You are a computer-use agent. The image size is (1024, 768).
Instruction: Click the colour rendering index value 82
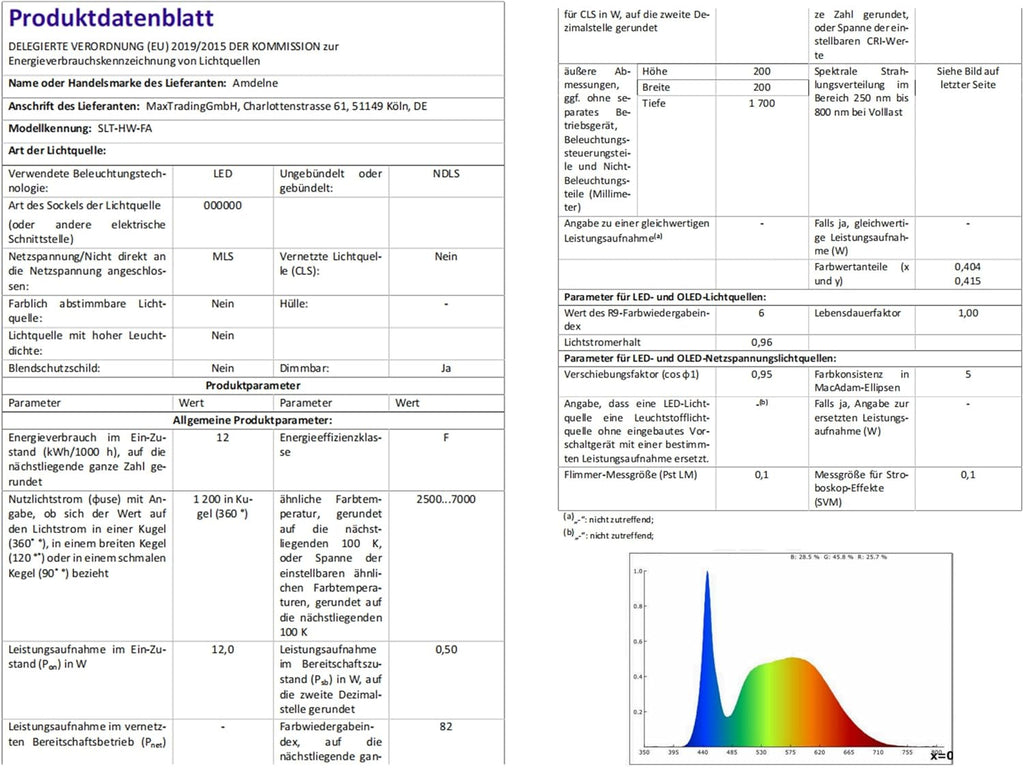click(x=446, y=727)
